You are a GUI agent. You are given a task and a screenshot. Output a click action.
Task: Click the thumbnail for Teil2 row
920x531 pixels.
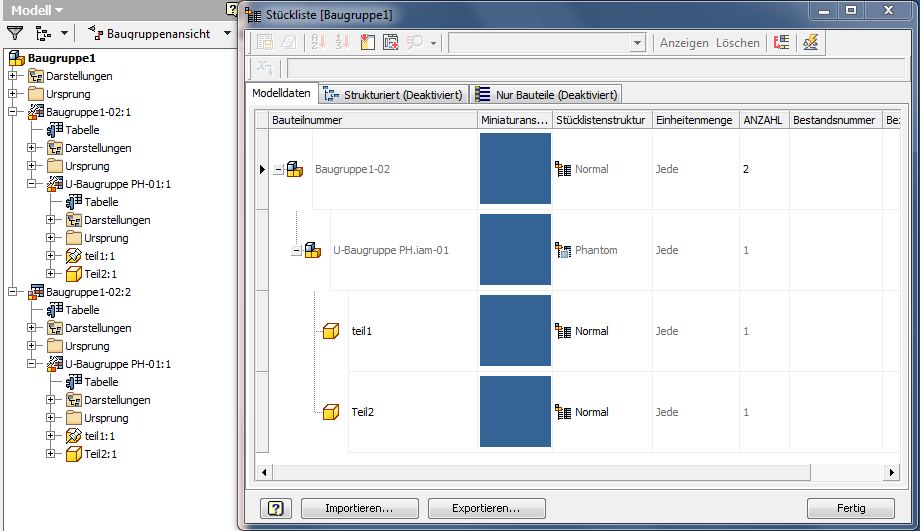click(x=515, y=411)
